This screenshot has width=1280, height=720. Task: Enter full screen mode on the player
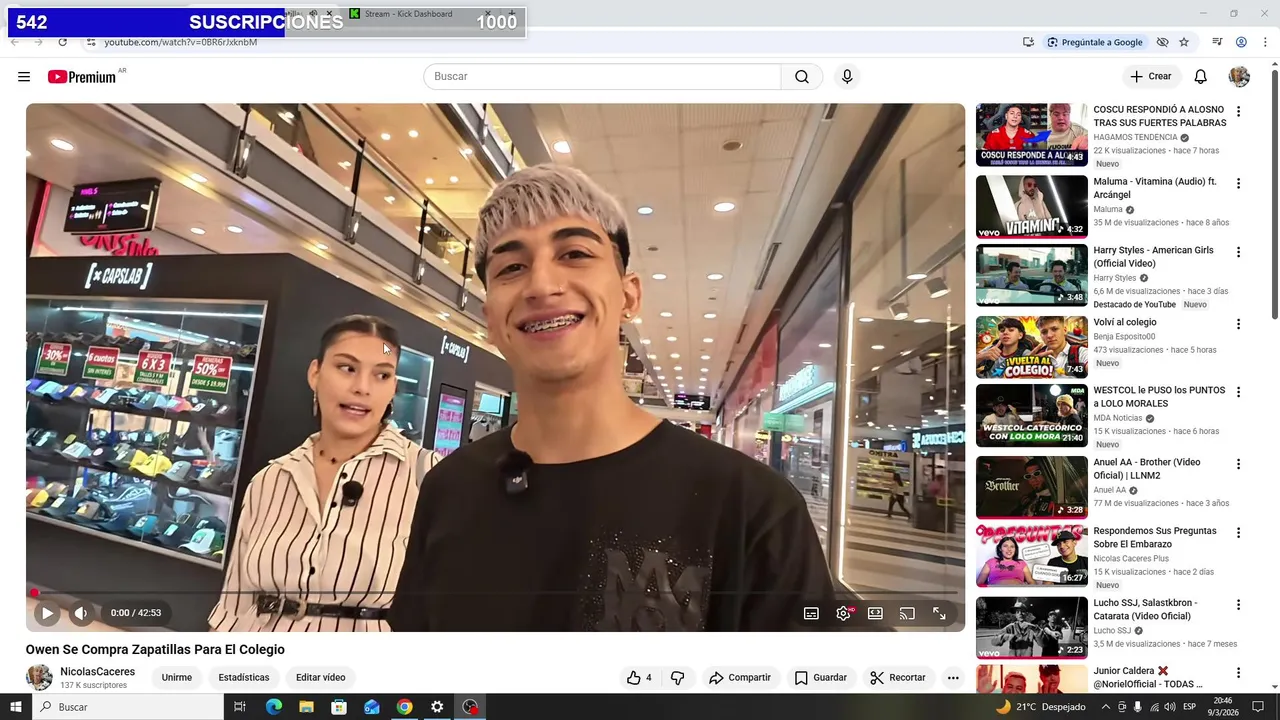click(x=939, y=614)
